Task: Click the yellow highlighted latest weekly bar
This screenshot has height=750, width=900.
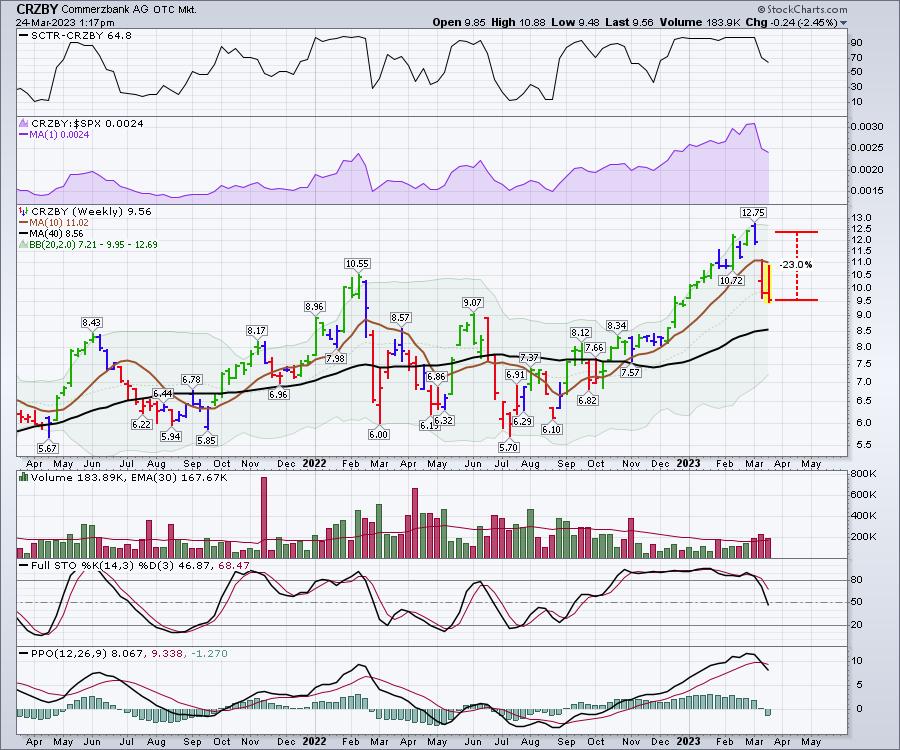Action: (x=768, y=281)
